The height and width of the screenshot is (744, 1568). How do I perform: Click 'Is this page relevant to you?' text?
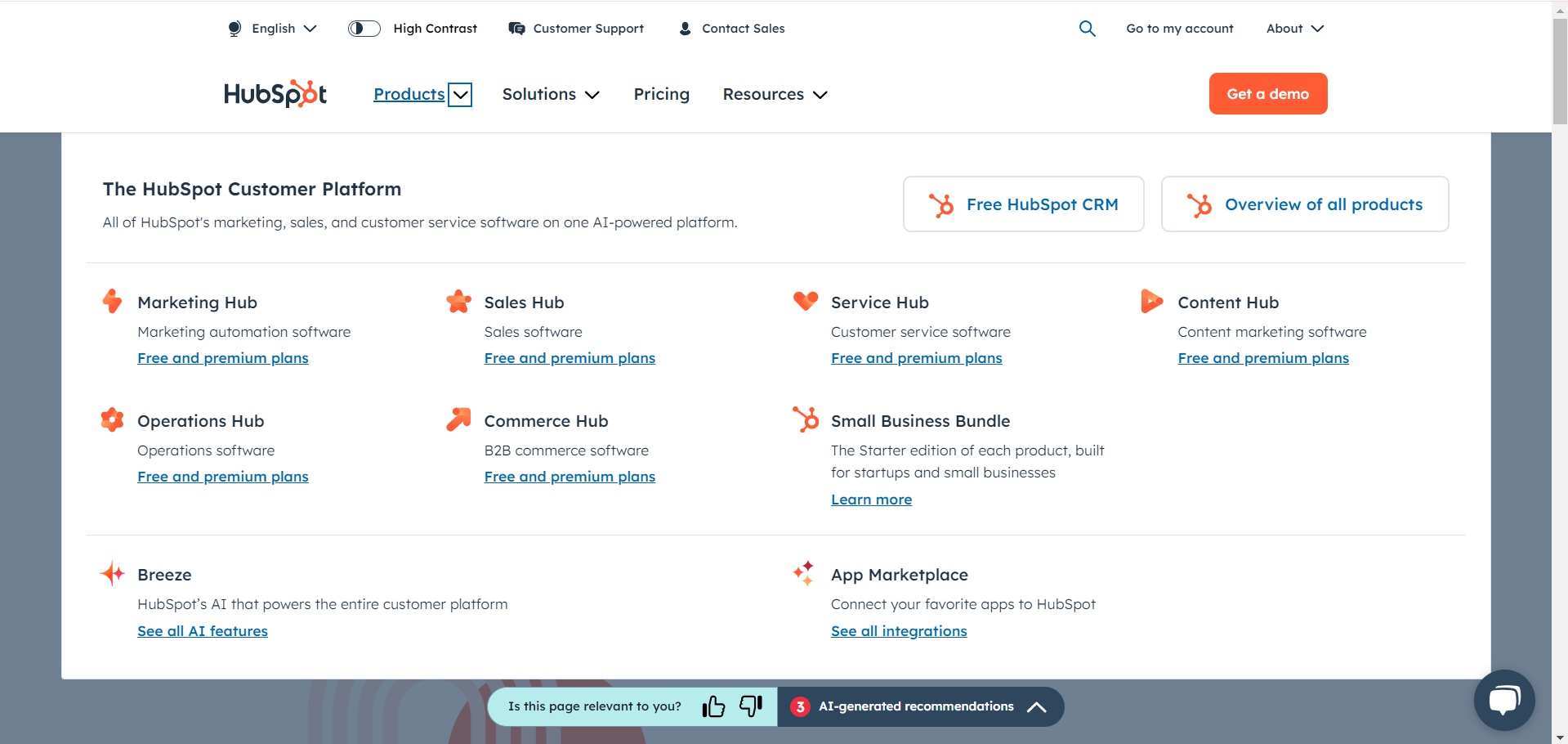tap(594, 706)
